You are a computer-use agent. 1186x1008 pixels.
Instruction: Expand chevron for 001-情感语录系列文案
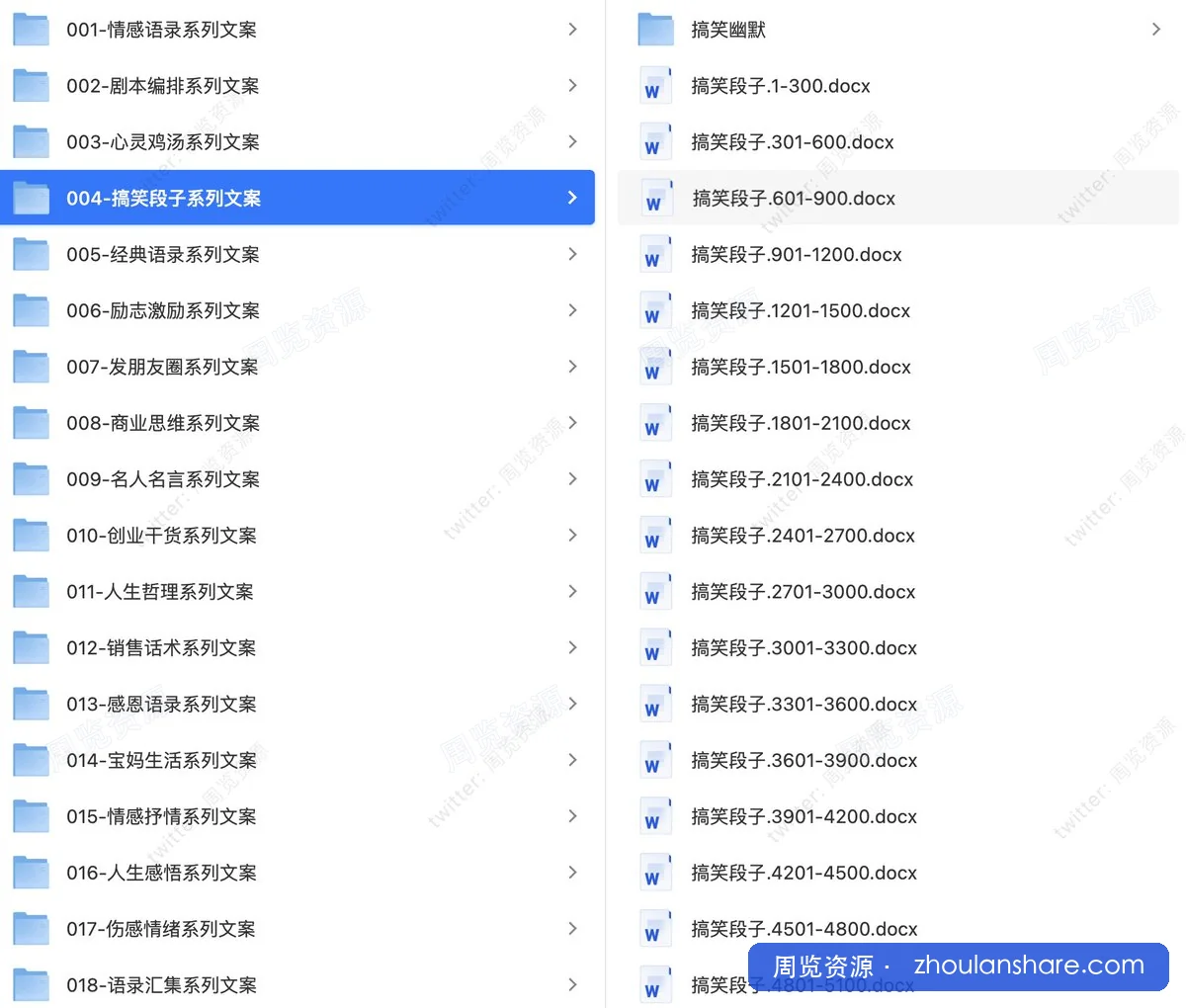pyautogui.click(x=572, y=30)
